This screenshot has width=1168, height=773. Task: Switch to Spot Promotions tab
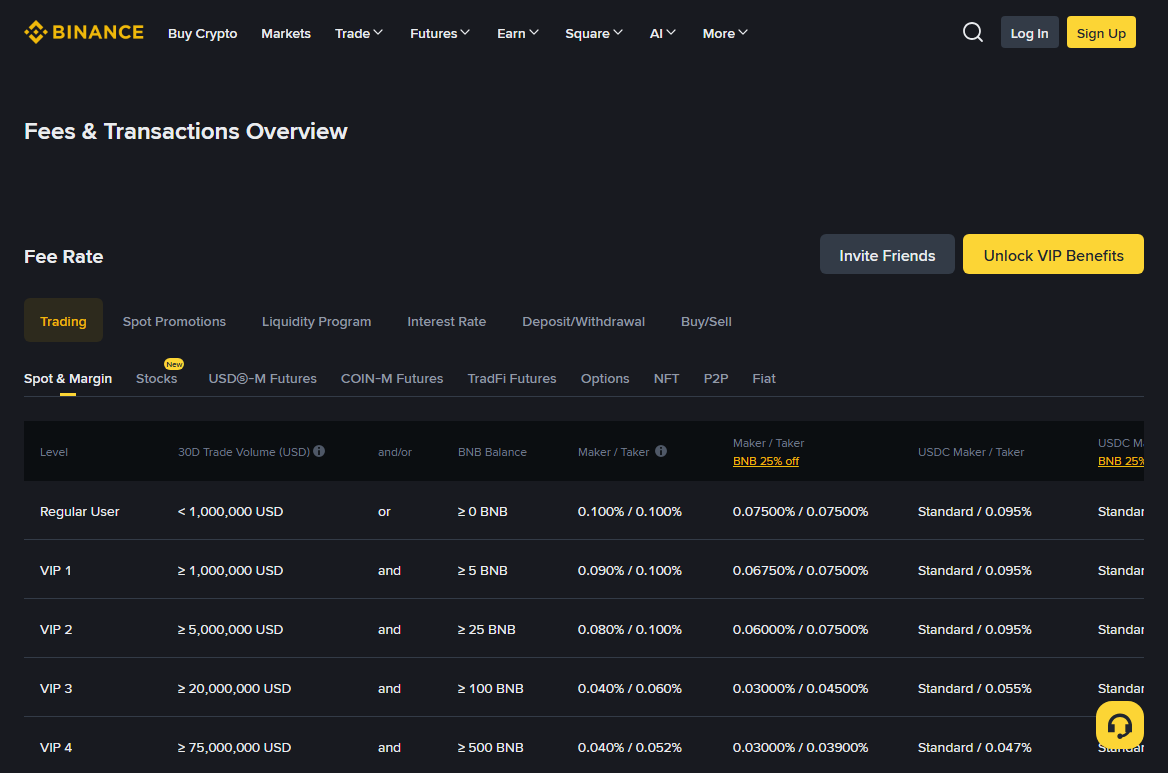tap(174, 321)
